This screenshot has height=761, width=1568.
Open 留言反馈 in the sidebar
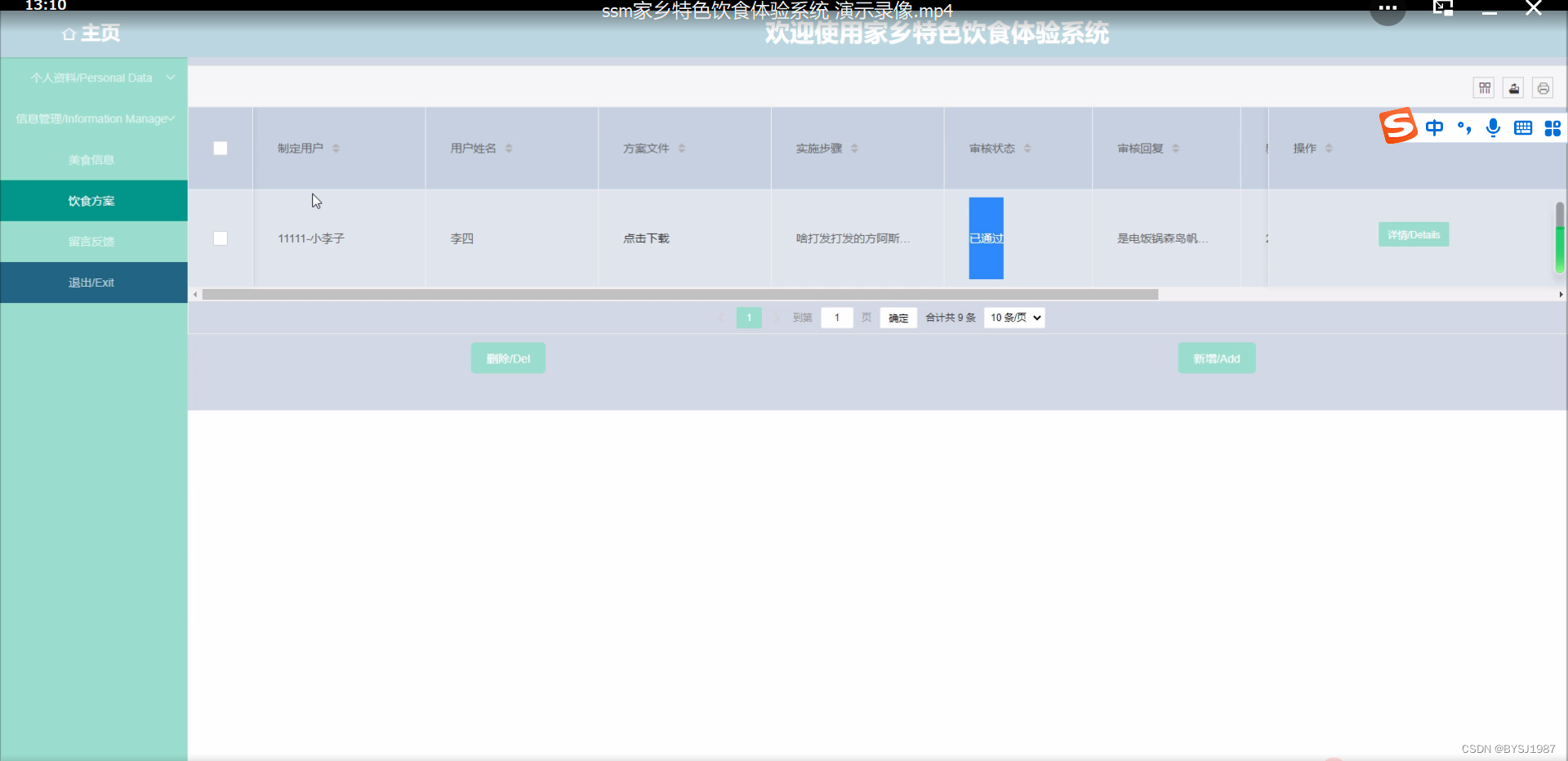[x=94, y=242]
